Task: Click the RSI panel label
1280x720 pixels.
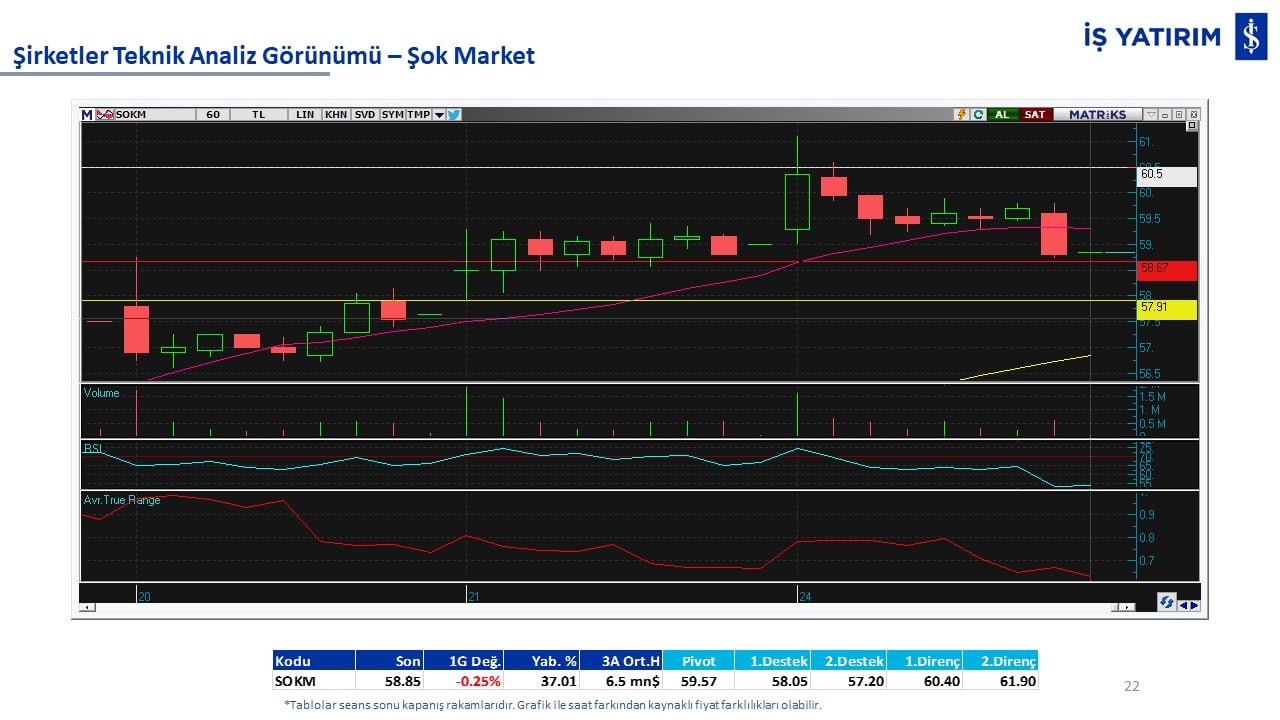Action: tap(93, 448)
